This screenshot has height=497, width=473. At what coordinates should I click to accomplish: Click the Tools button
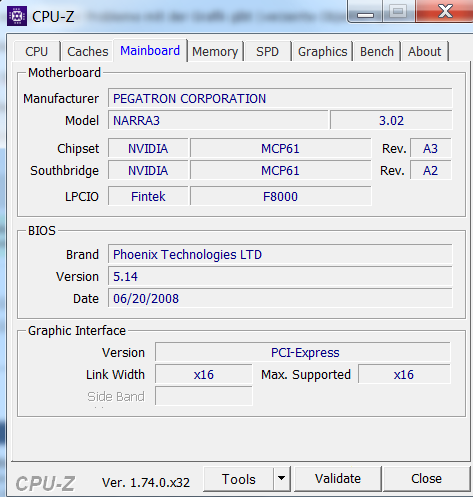click(239, 479)
